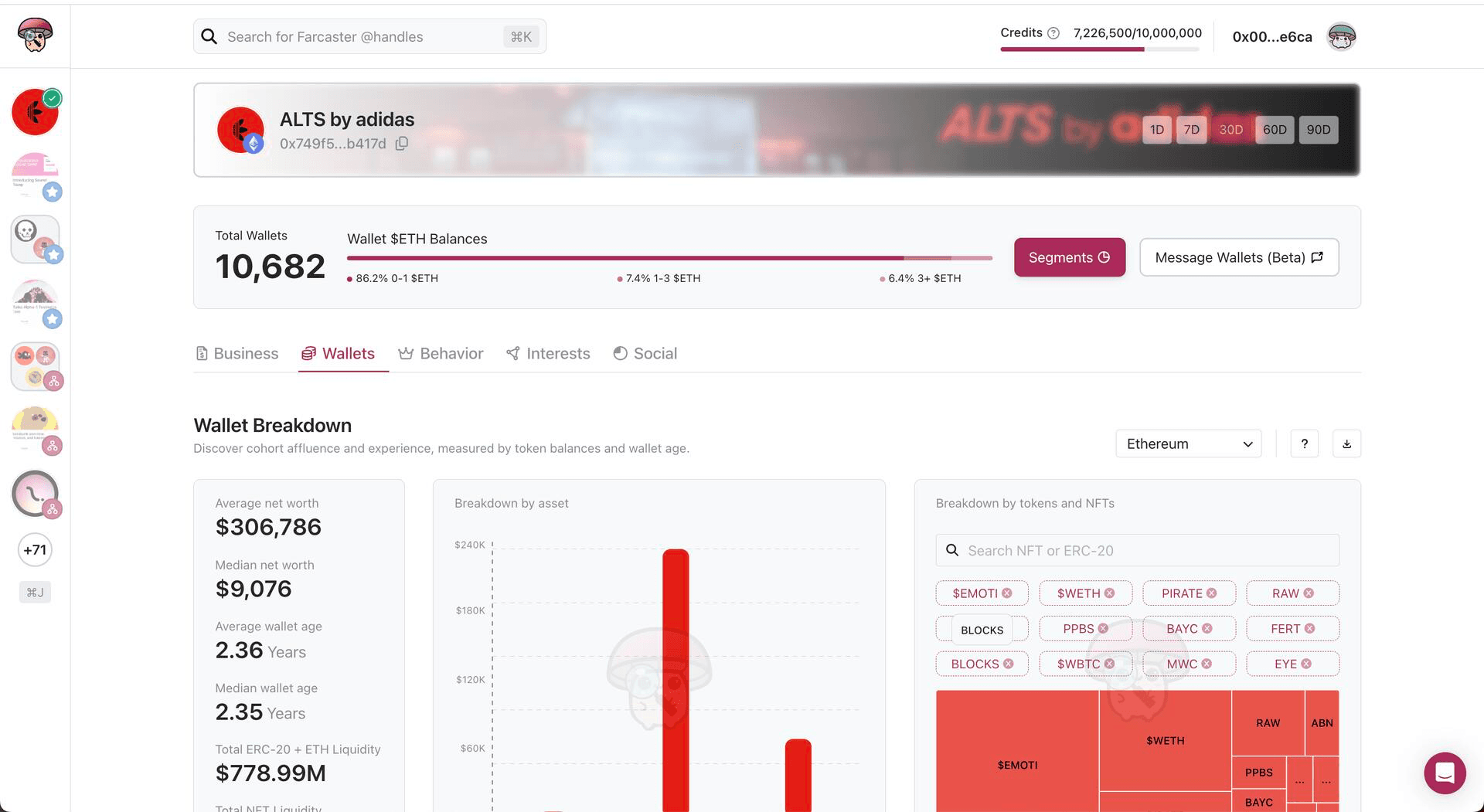Viewport: 1484px width, 812px height.
Task: Click the Wallet $ETH Balances bar
Action: click(x=669, y=258)
